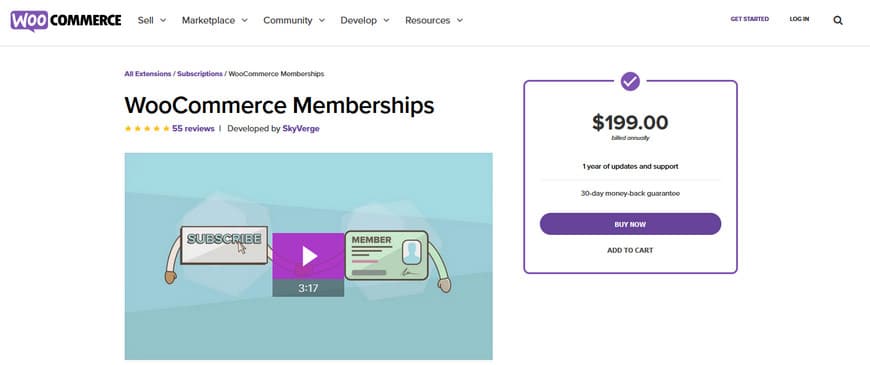The image size is (870, 365).
Task: Visit the SkyVerge developer link
Action: click(301, 129)
